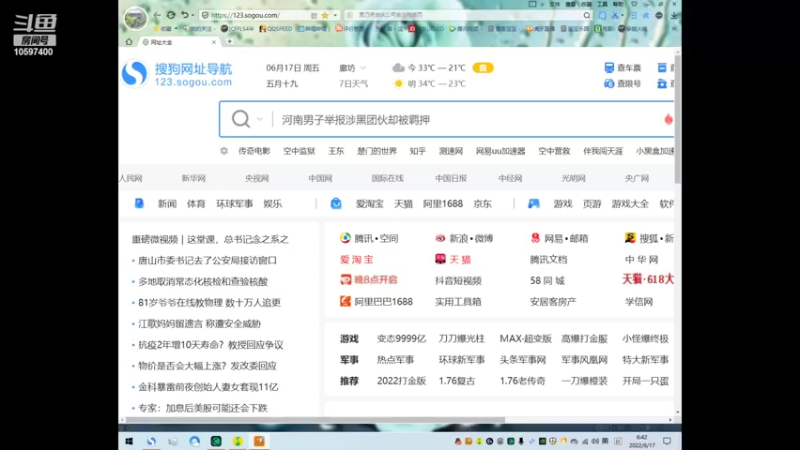Screen dimensions: 800x450
Task: Open 新浪•微博 site link
Action: click(464, 238)
